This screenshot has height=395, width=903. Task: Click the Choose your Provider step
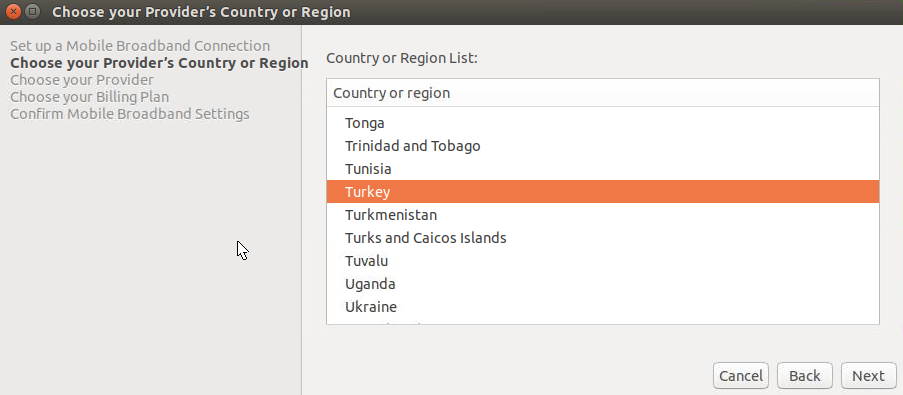tap(82, 79)
